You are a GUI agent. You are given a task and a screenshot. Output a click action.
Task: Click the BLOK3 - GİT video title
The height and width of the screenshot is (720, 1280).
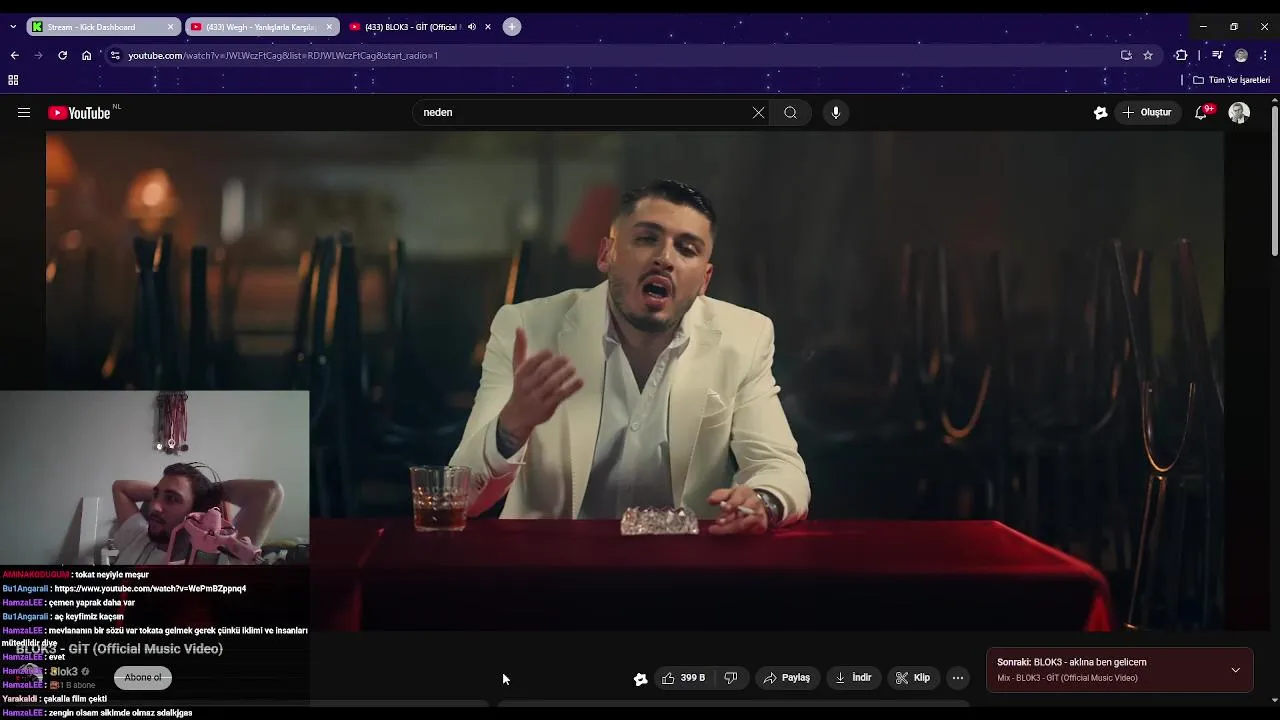[x=119, y=649]
